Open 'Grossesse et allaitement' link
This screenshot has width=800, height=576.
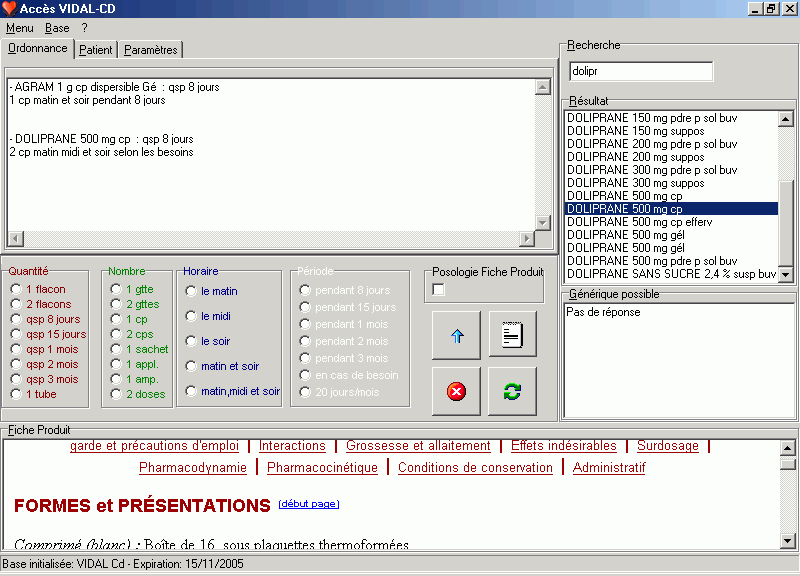pyautogui.click(x=418, y=446)
